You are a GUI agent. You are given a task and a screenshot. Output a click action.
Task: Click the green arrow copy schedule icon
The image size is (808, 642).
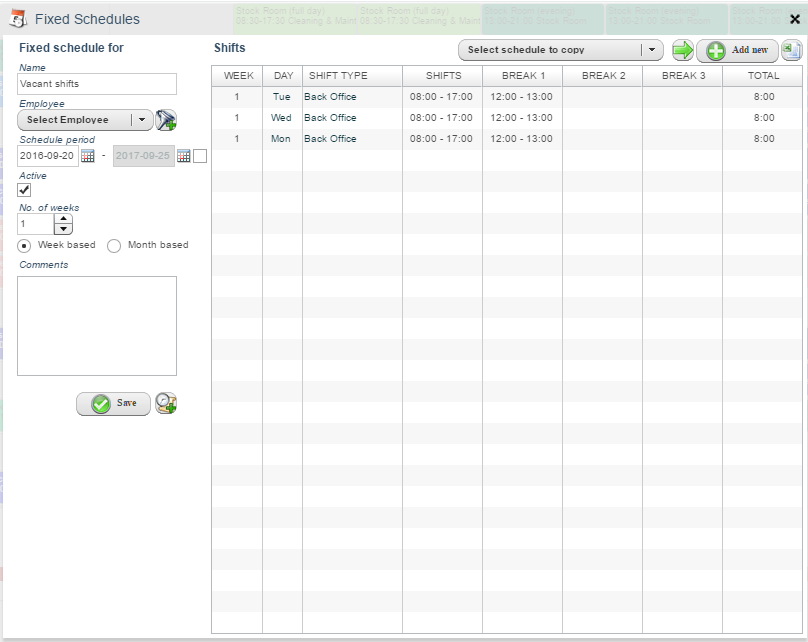point(683,50)
